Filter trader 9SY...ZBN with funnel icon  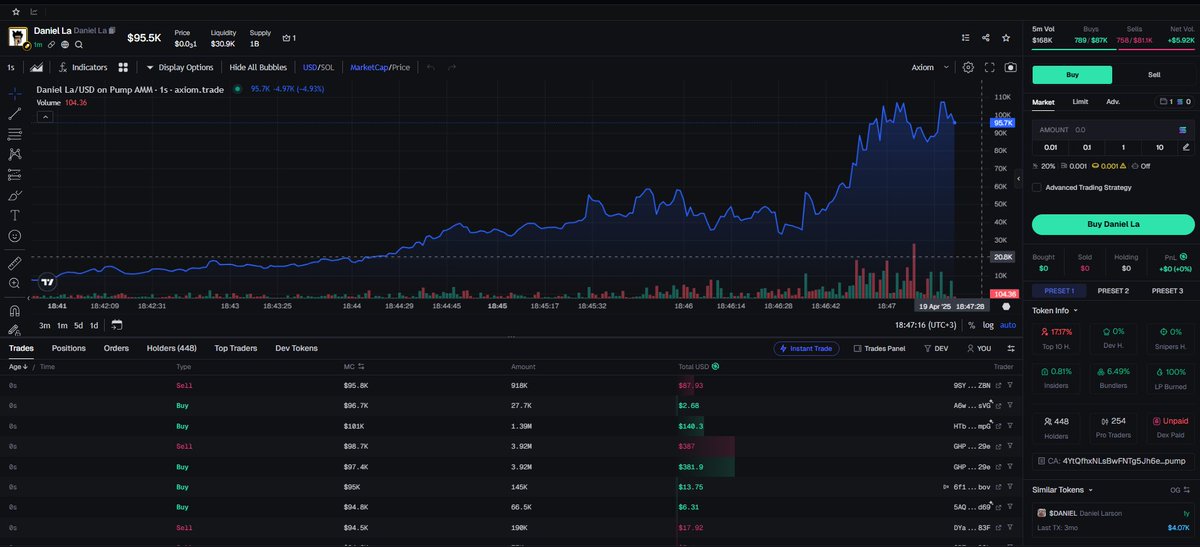tap(1008, 384)
